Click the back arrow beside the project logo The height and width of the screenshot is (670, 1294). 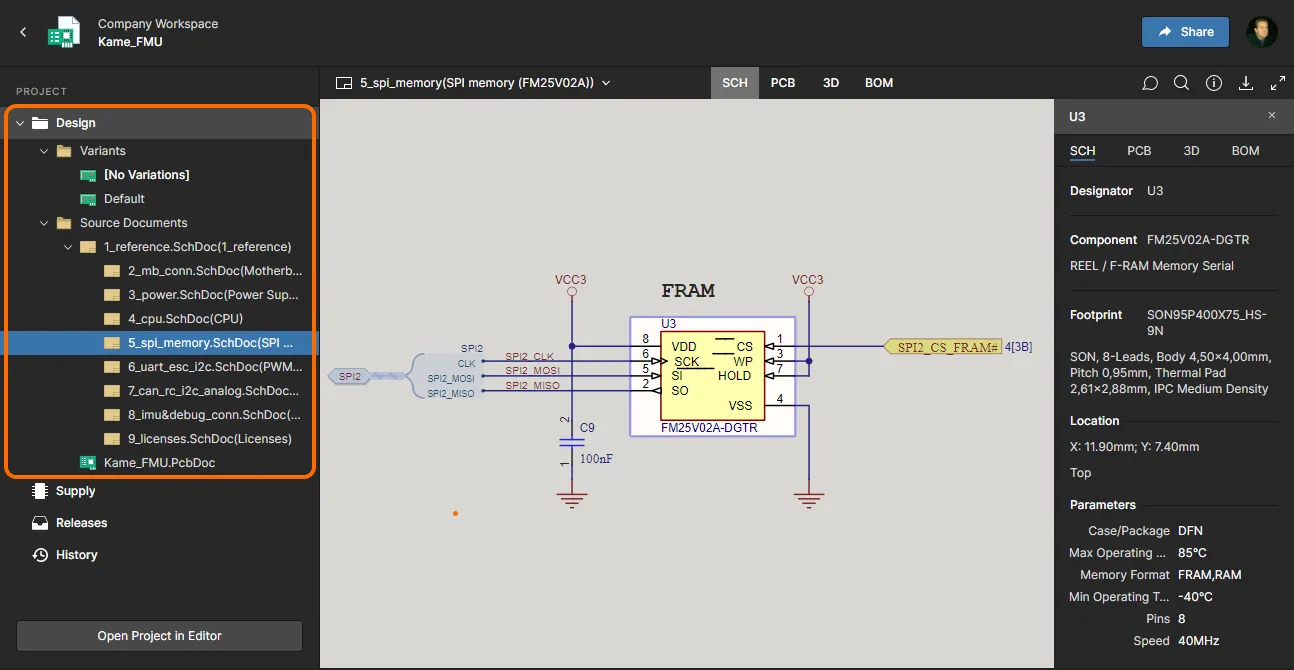23,32
